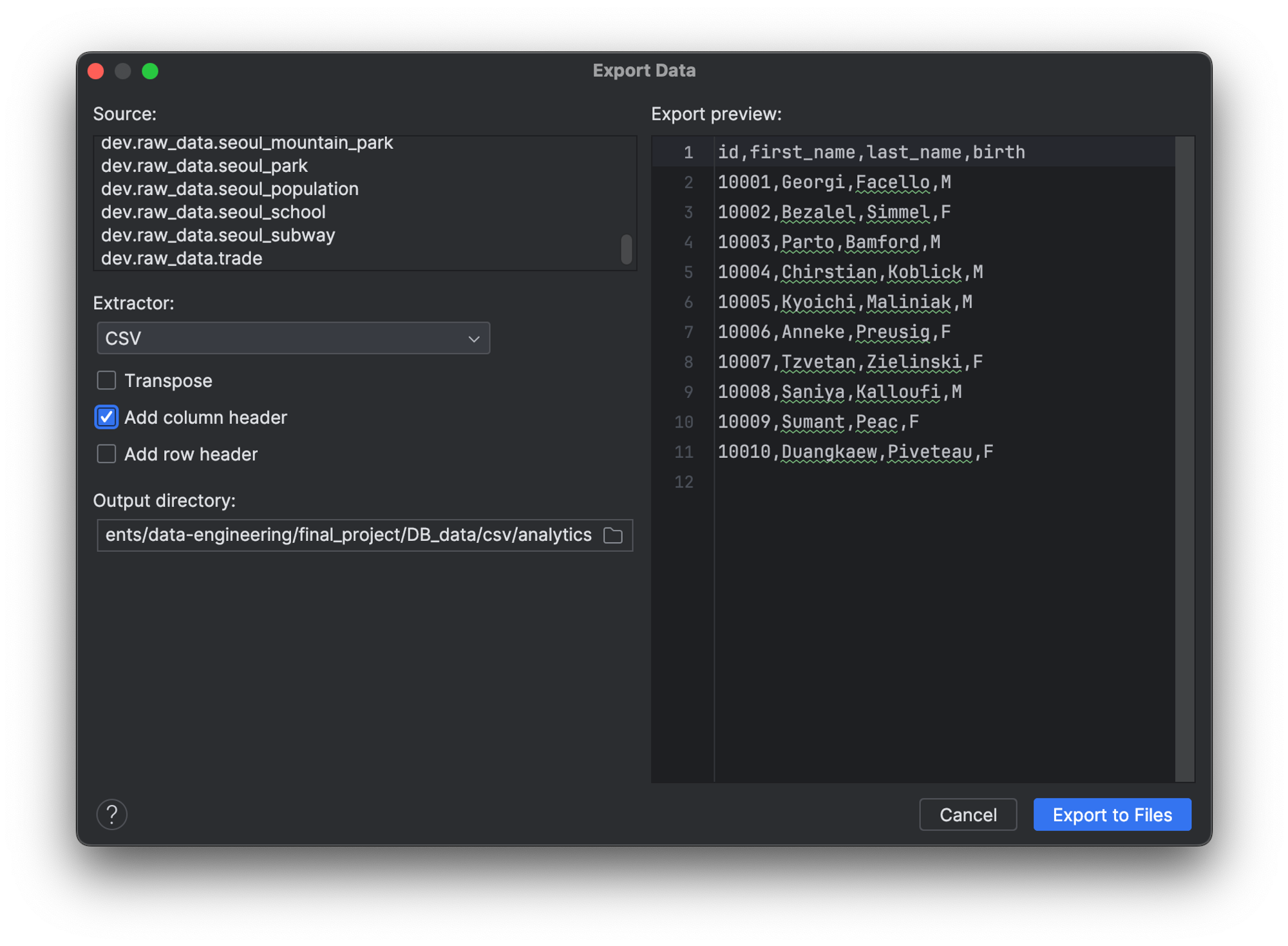
Task: Open the help question mark button
Action: (112, 815)
